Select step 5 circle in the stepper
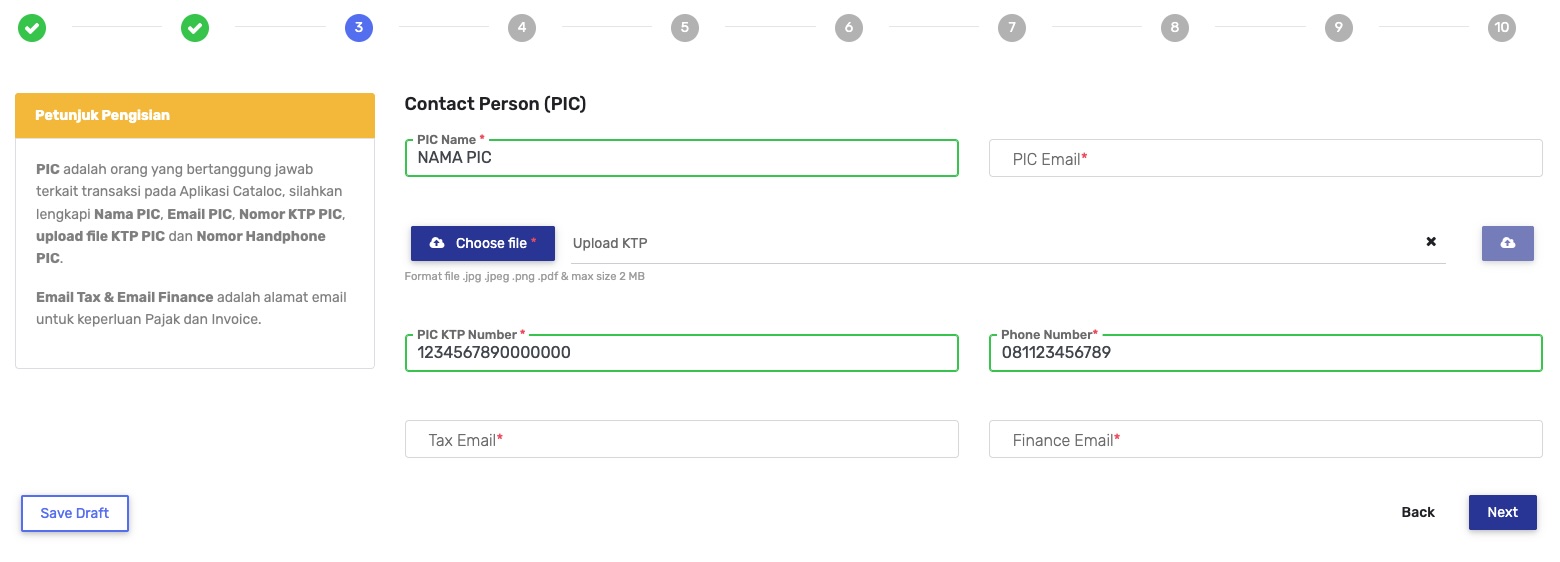 click(684, 28)
